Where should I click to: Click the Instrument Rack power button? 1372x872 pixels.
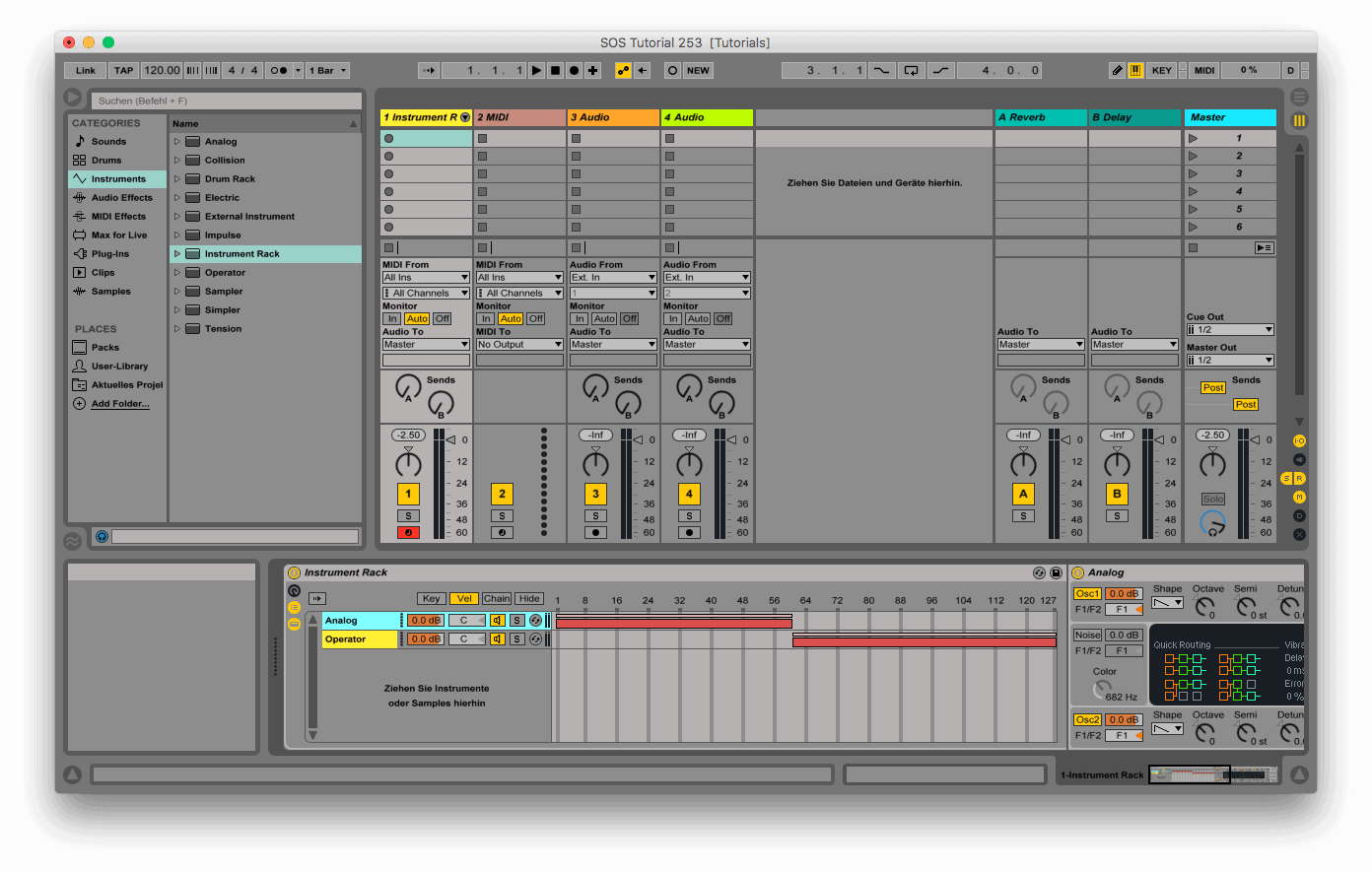click(294, 572)
